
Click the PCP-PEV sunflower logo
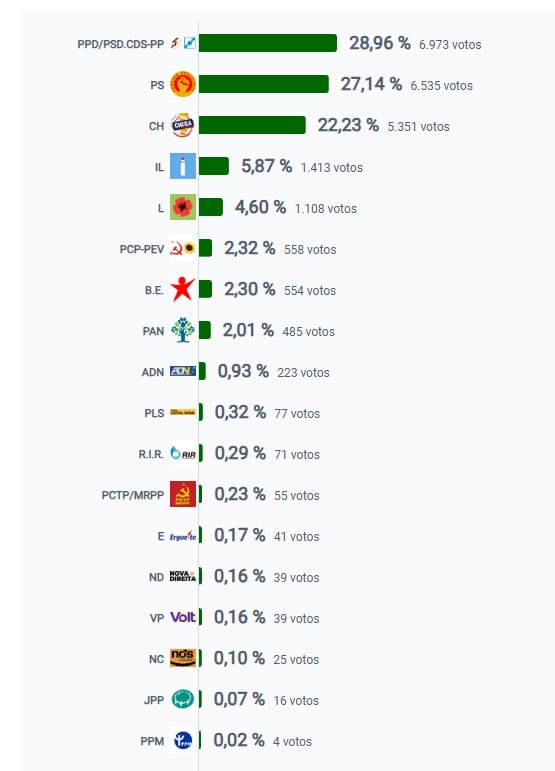click(189, 248)
